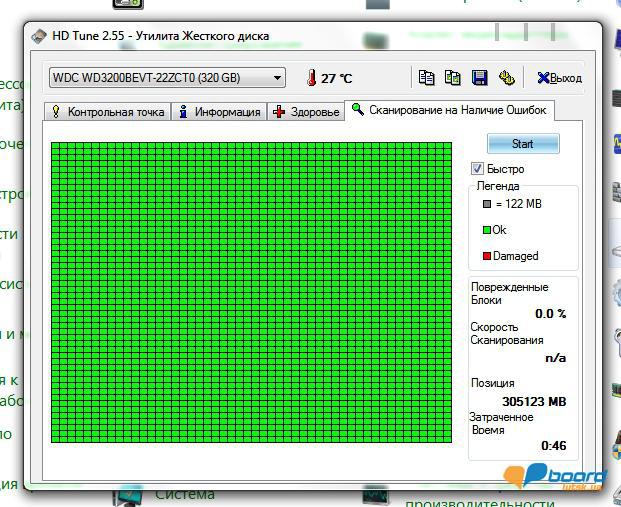Screen dimensions: 621x507
Task: Switch to the Контрольная точка tab
Action: [x=107, y=112]
